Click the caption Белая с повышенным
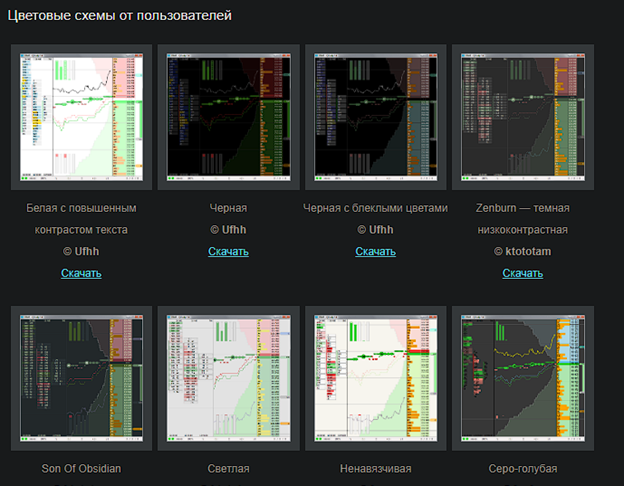The image size is (624, 486). [x=81, y=208]
